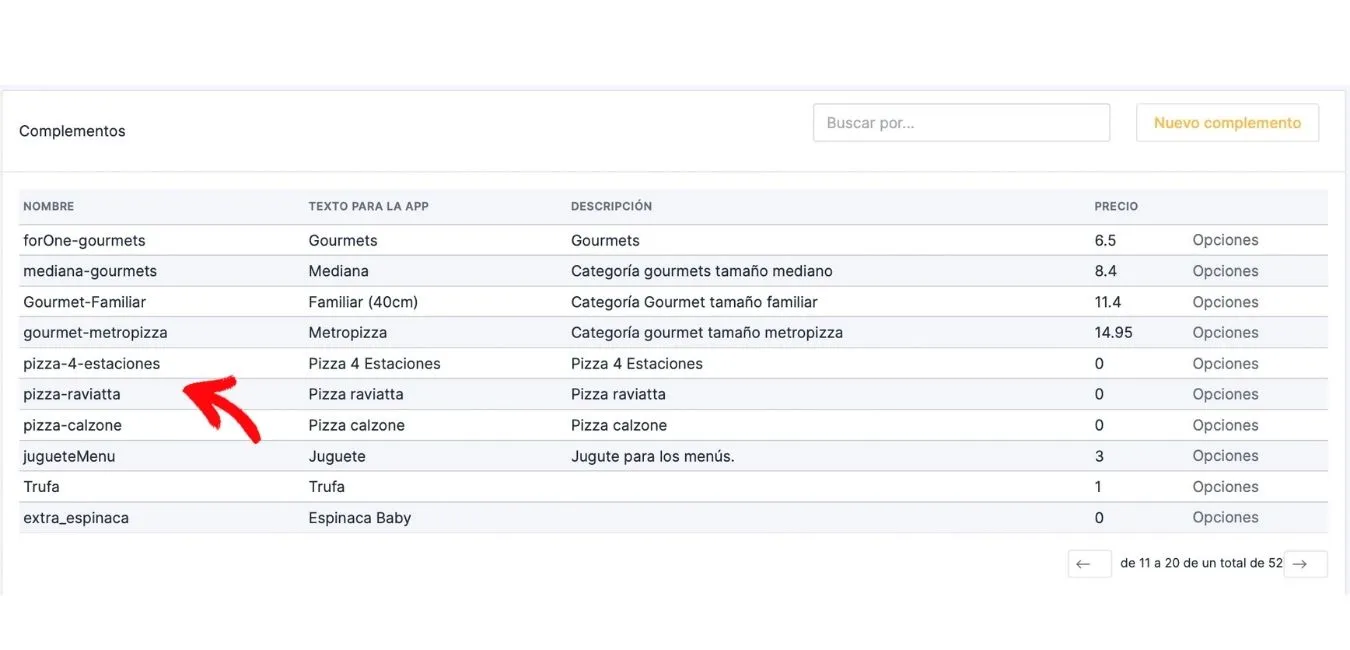Open Opciones for jugueteMenu row
The height and width of the screenshot is (650, 1350).
click(1225, 456)
